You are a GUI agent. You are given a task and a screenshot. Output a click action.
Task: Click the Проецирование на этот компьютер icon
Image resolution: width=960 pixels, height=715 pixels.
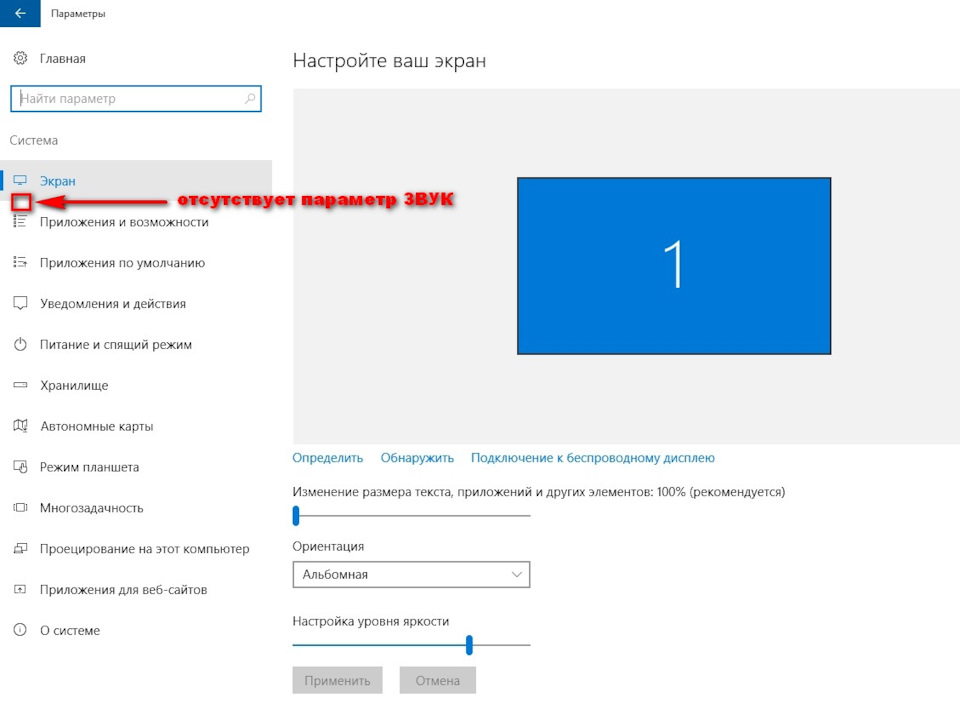pyautogui.click(x=20, y=548)
